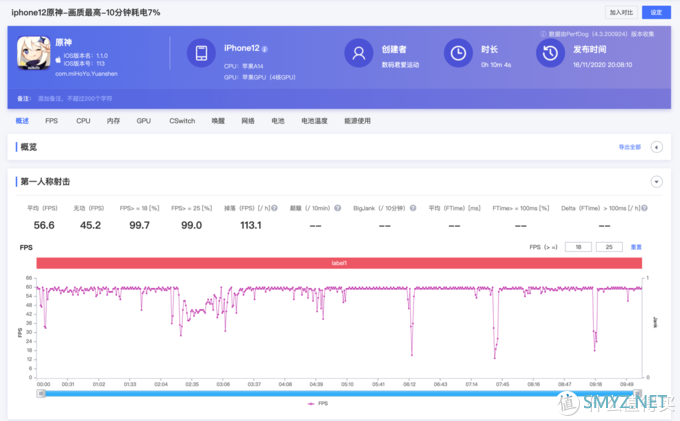Click average FPS value 56.6

44,225
